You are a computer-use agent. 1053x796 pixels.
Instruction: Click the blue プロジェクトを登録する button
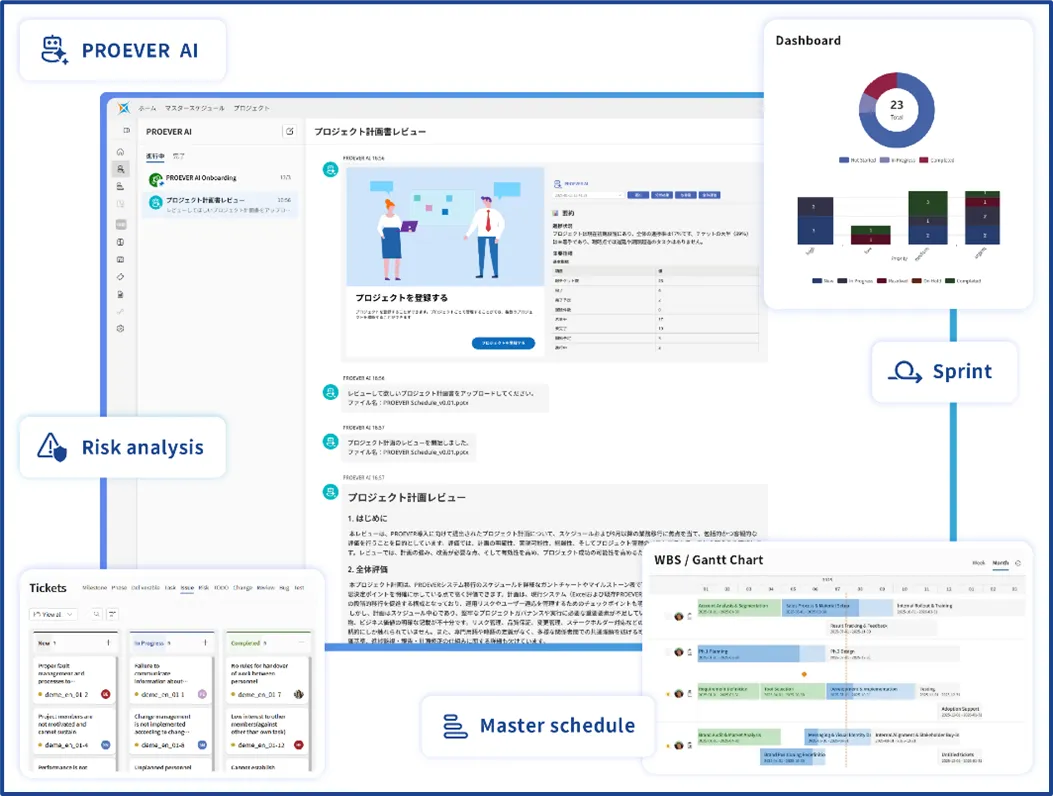(x=504, y=343)
